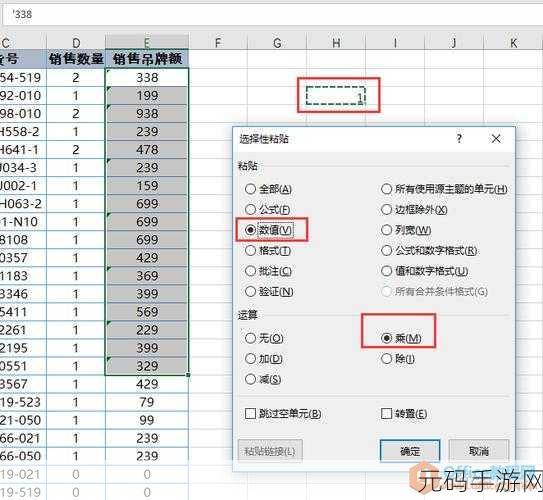Select 公式和数字格式(R) option
The image size is (543, 500).
point(429,250)
